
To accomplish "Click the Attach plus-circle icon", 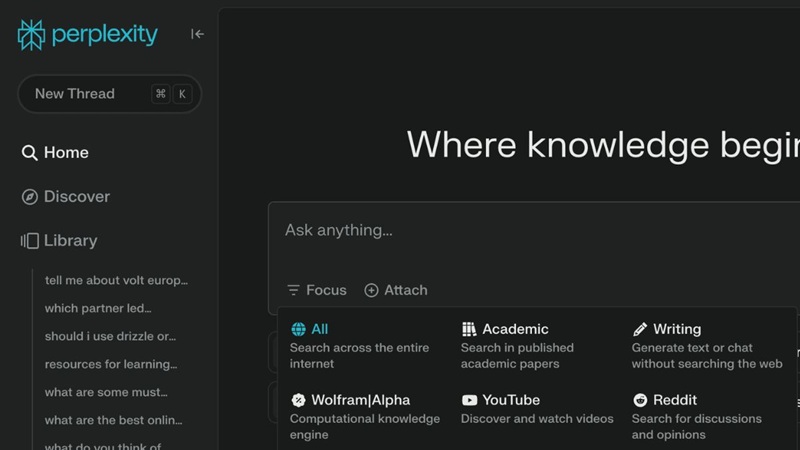I will point(371,290).
